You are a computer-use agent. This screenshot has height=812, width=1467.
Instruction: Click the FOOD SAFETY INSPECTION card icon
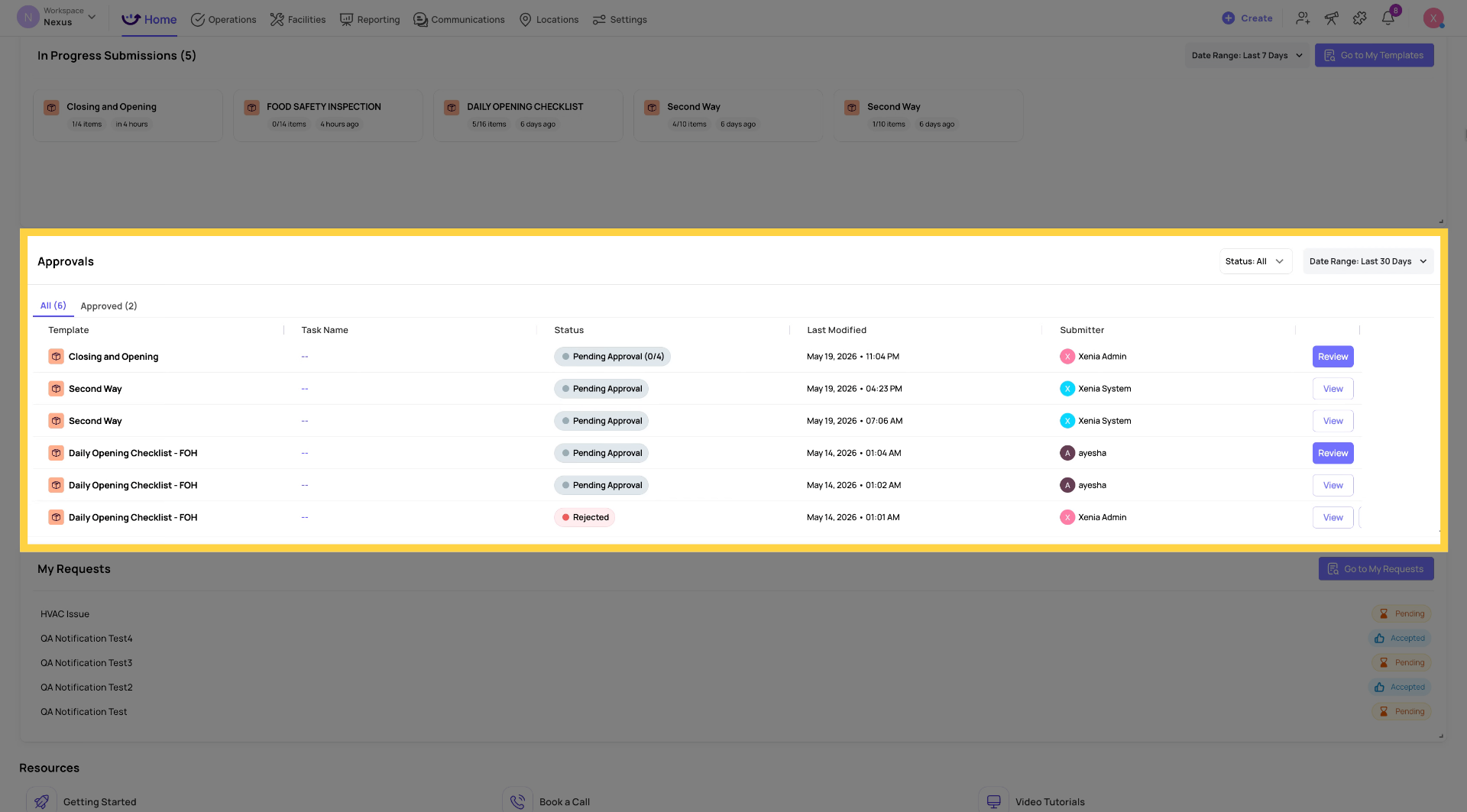click(x=251, y=108)
